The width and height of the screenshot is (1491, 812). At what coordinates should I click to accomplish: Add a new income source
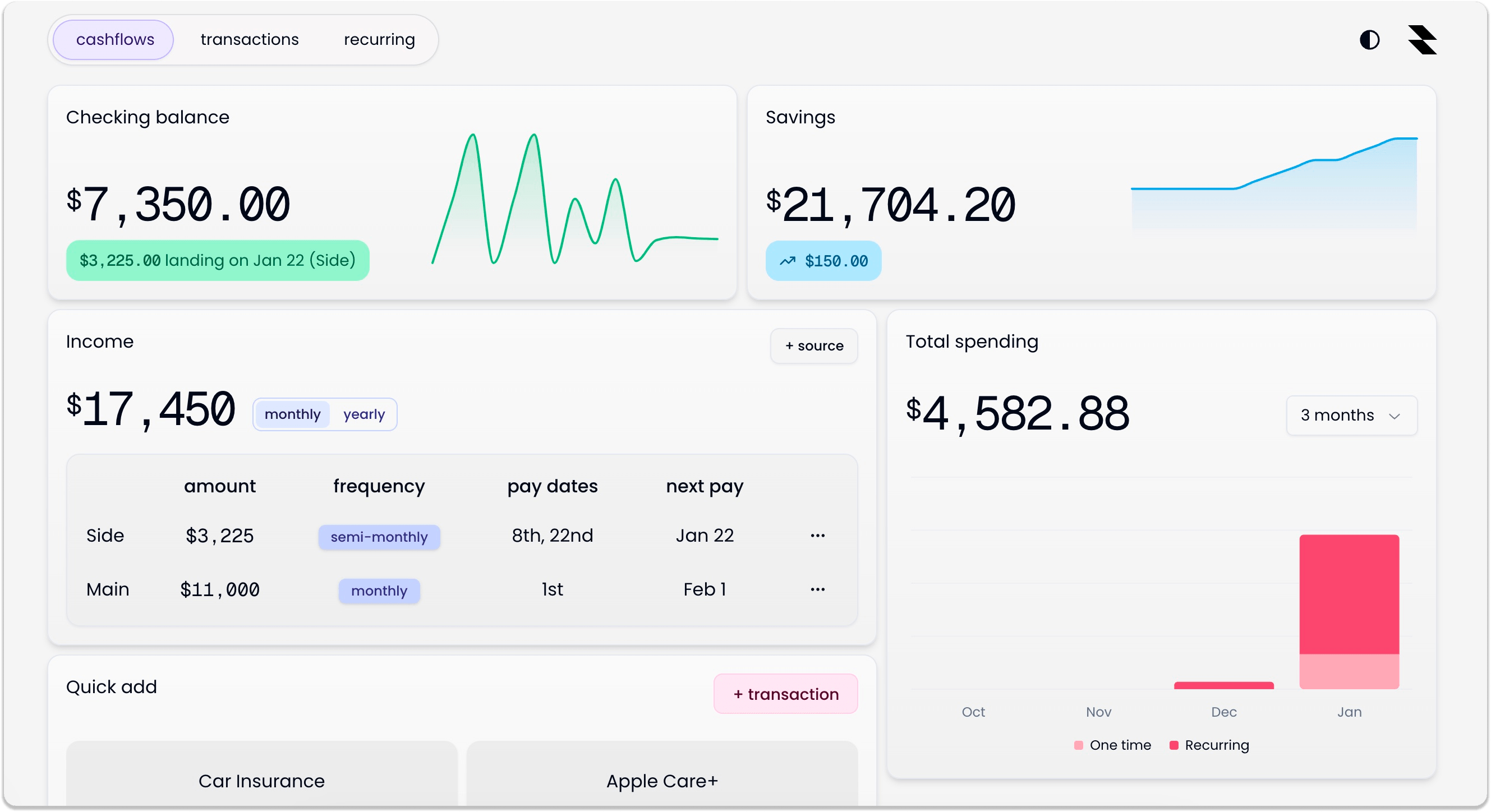coord(814,345)
